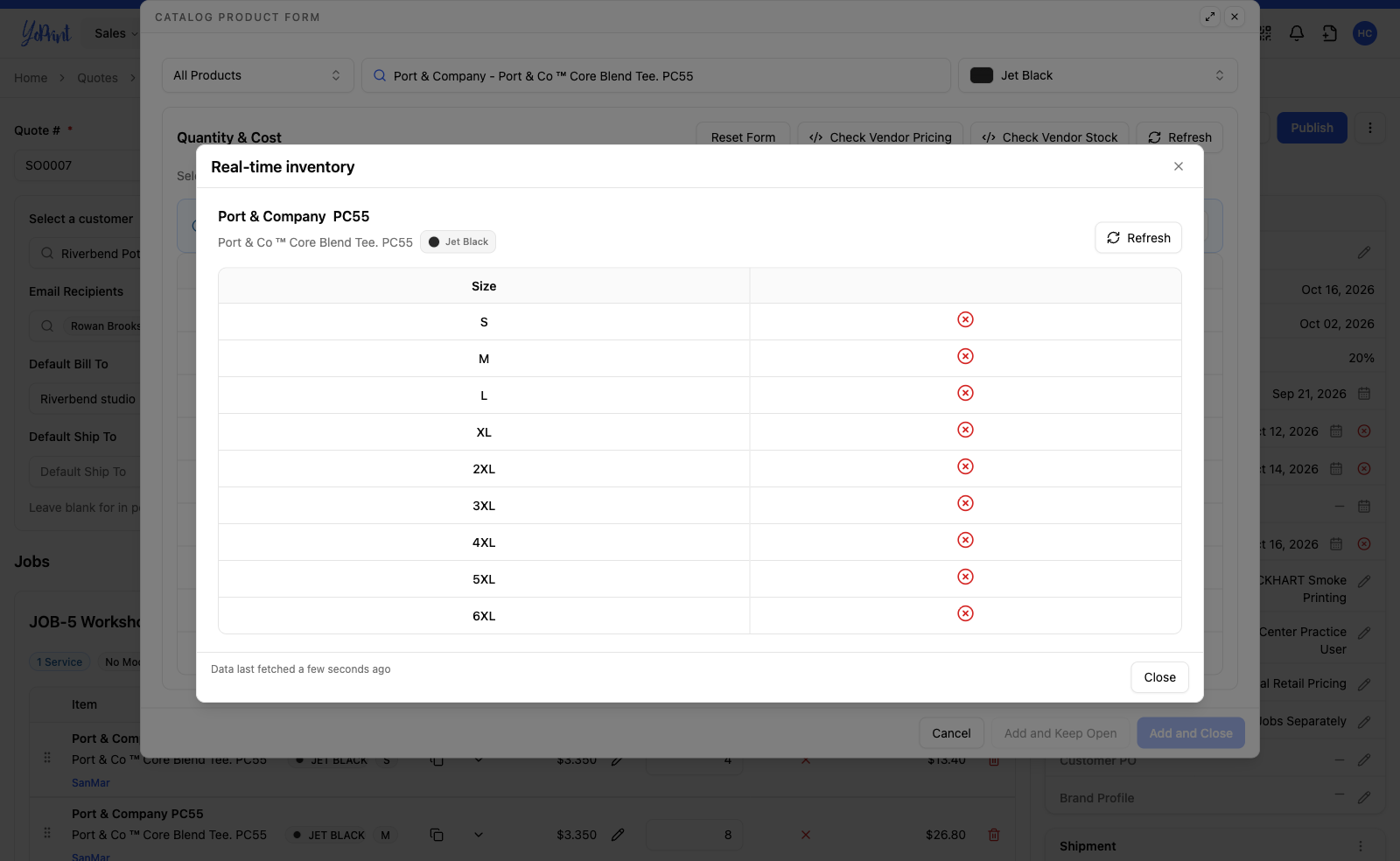Select the Jet Black color chip in dialog
Viewport: 1400px width, 861px height.
[x=458, y=241]
